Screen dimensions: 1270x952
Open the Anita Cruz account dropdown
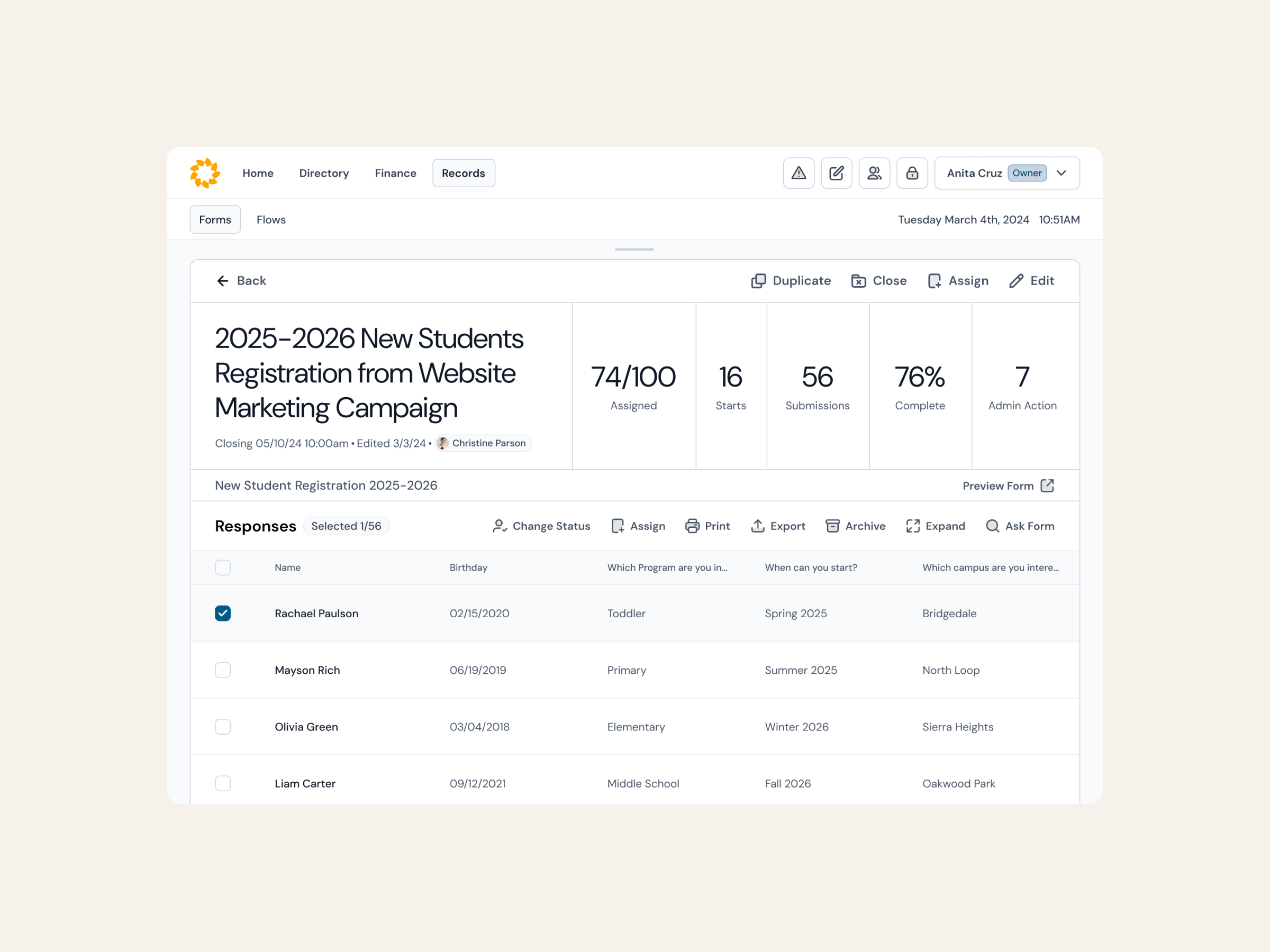click(1061, 173)
